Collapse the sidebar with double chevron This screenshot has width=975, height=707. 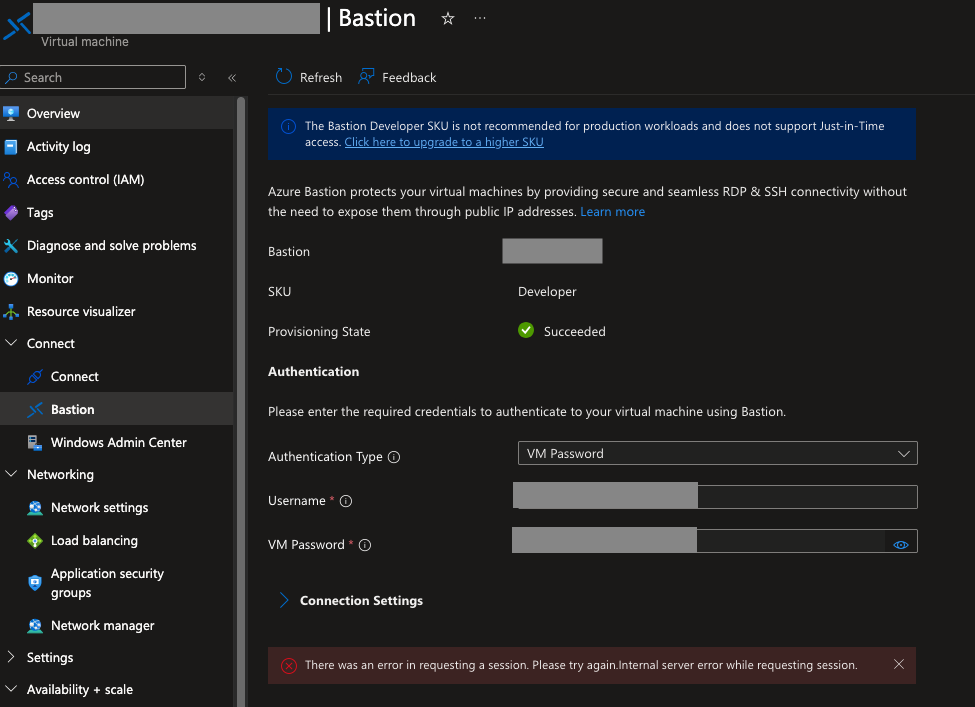[x=232, y=78]
